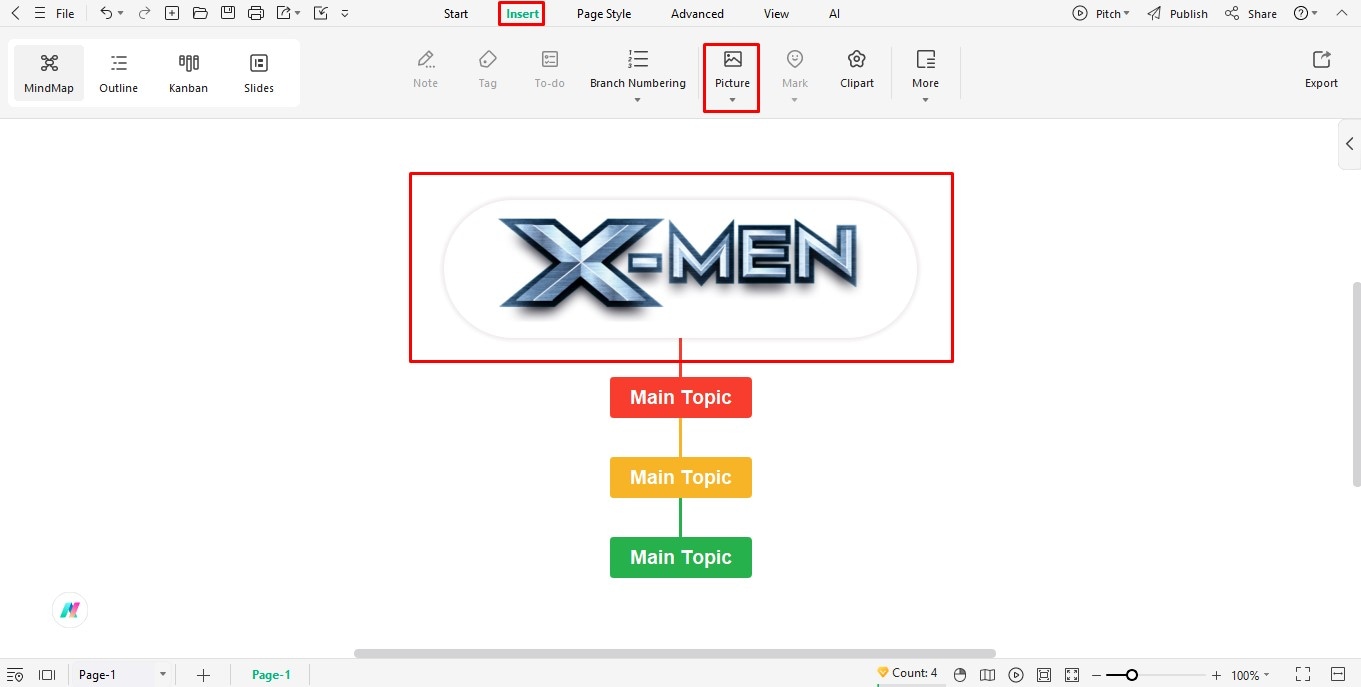Image resolution: width=1361 pixels, height=687 pixels.
Task: Open the View tab
Action: point(776,14)
